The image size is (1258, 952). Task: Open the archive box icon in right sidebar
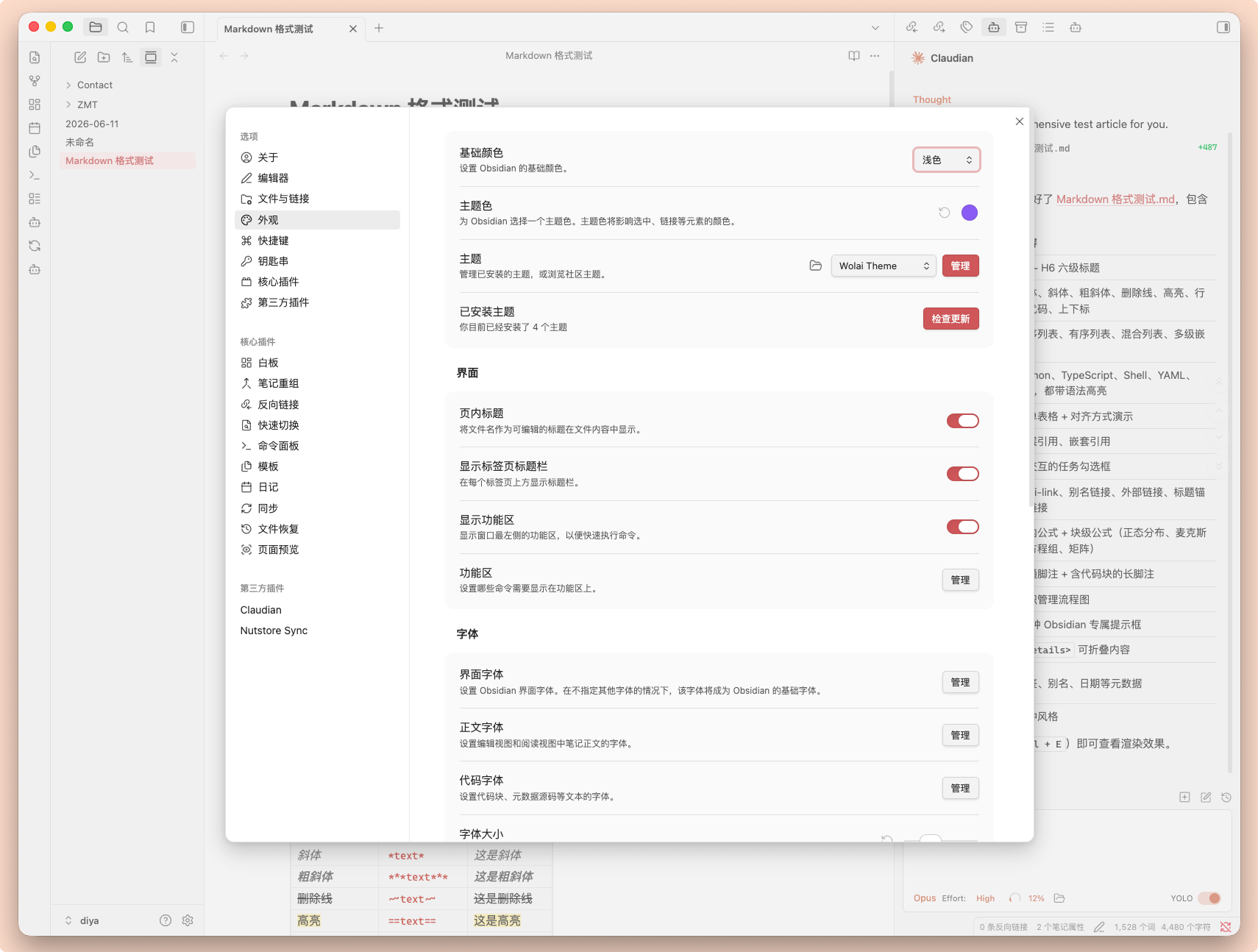click(x=1021, y=27)
